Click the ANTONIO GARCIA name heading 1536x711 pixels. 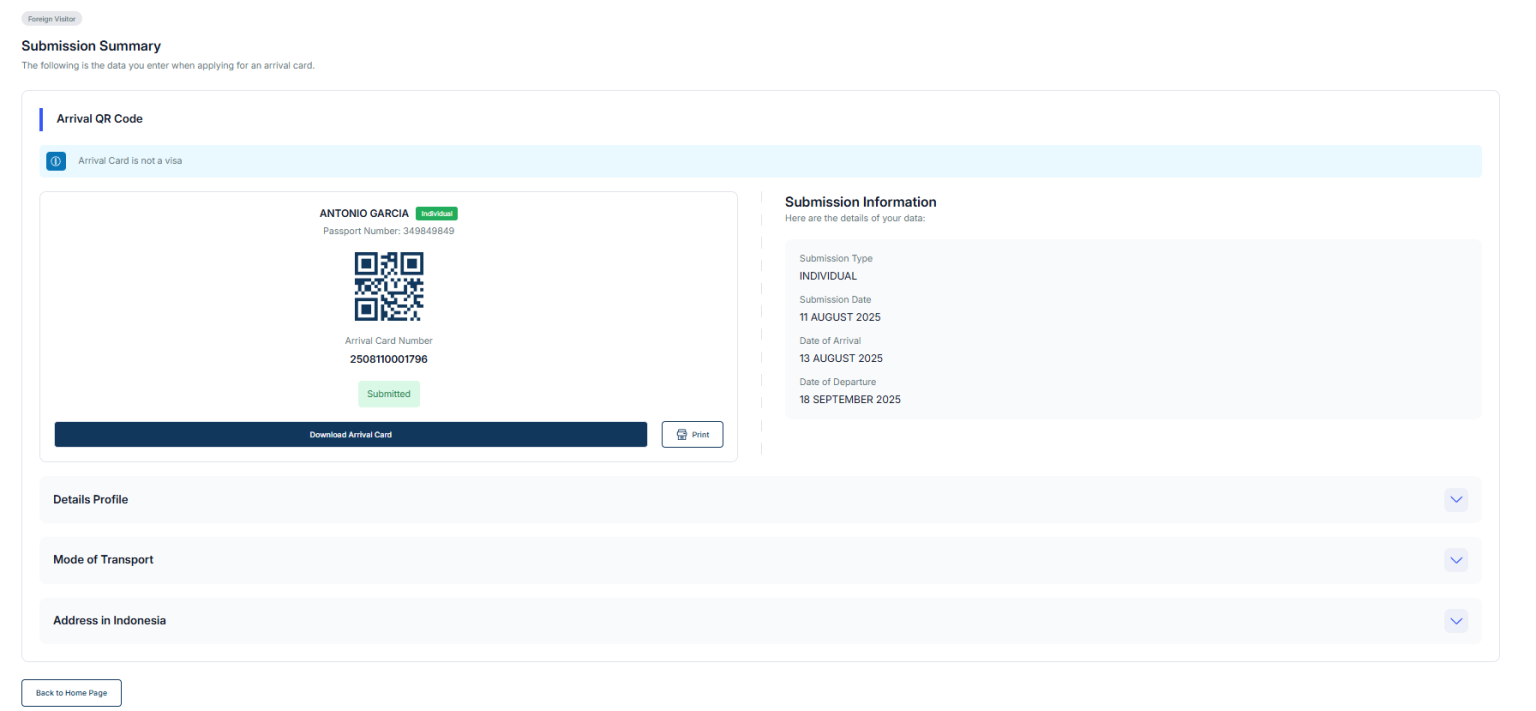coord(364,214)
